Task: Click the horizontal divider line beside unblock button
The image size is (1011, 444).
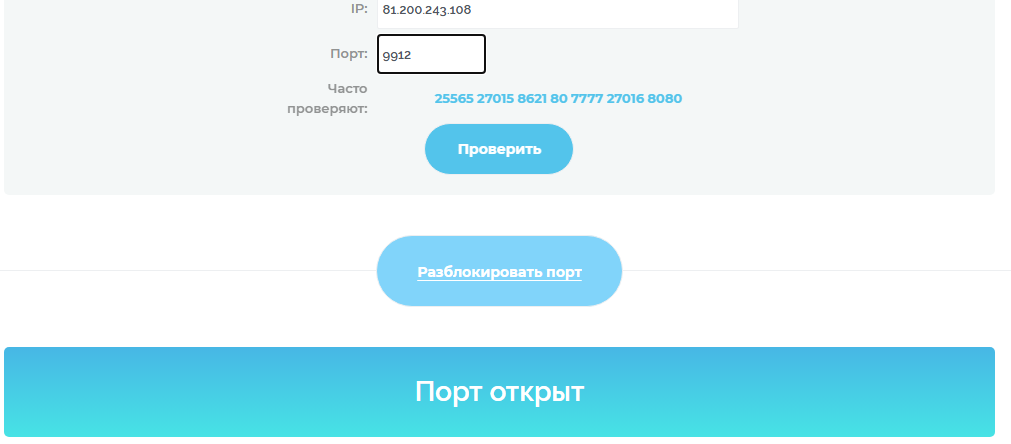Action: click(x=187, y=271)
